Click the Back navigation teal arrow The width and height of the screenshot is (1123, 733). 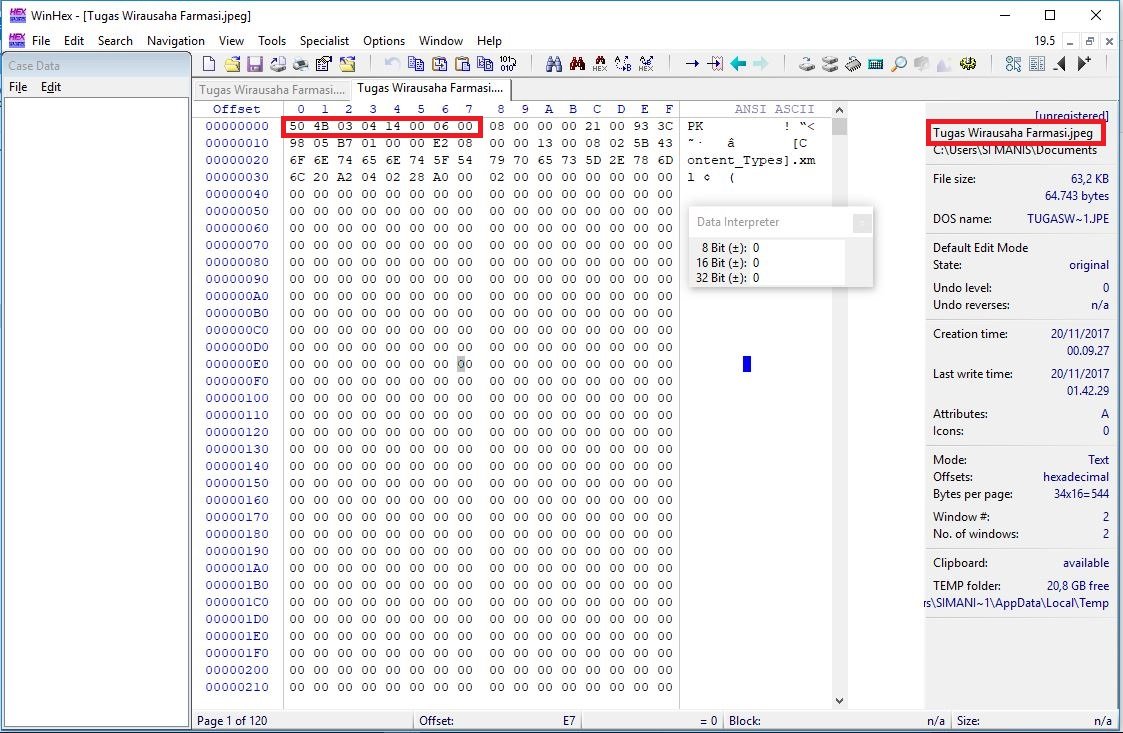point(738,64)
